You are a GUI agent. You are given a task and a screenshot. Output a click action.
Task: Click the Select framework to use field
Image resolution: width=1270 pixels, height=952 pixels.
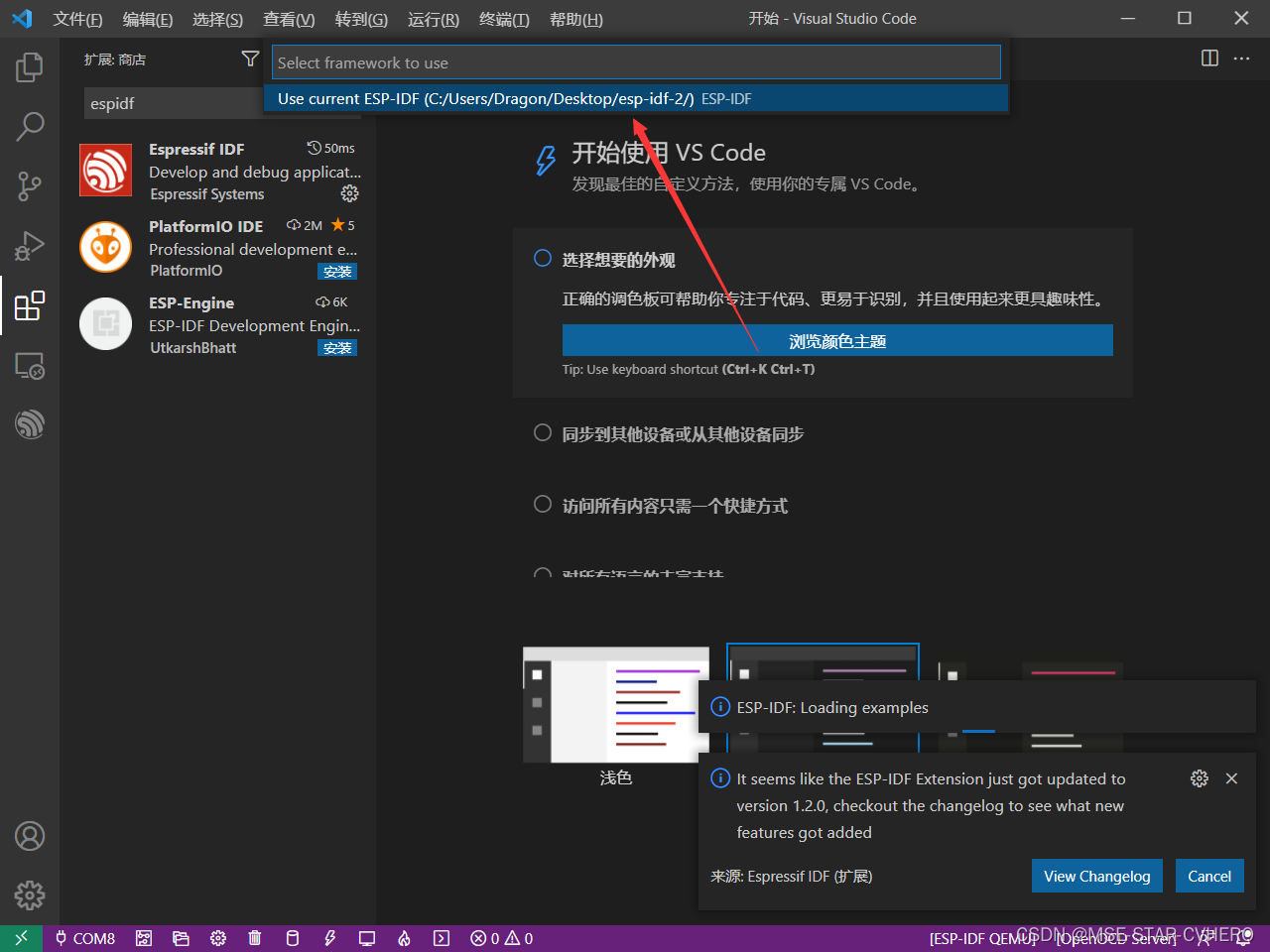[x=636, y=62]
